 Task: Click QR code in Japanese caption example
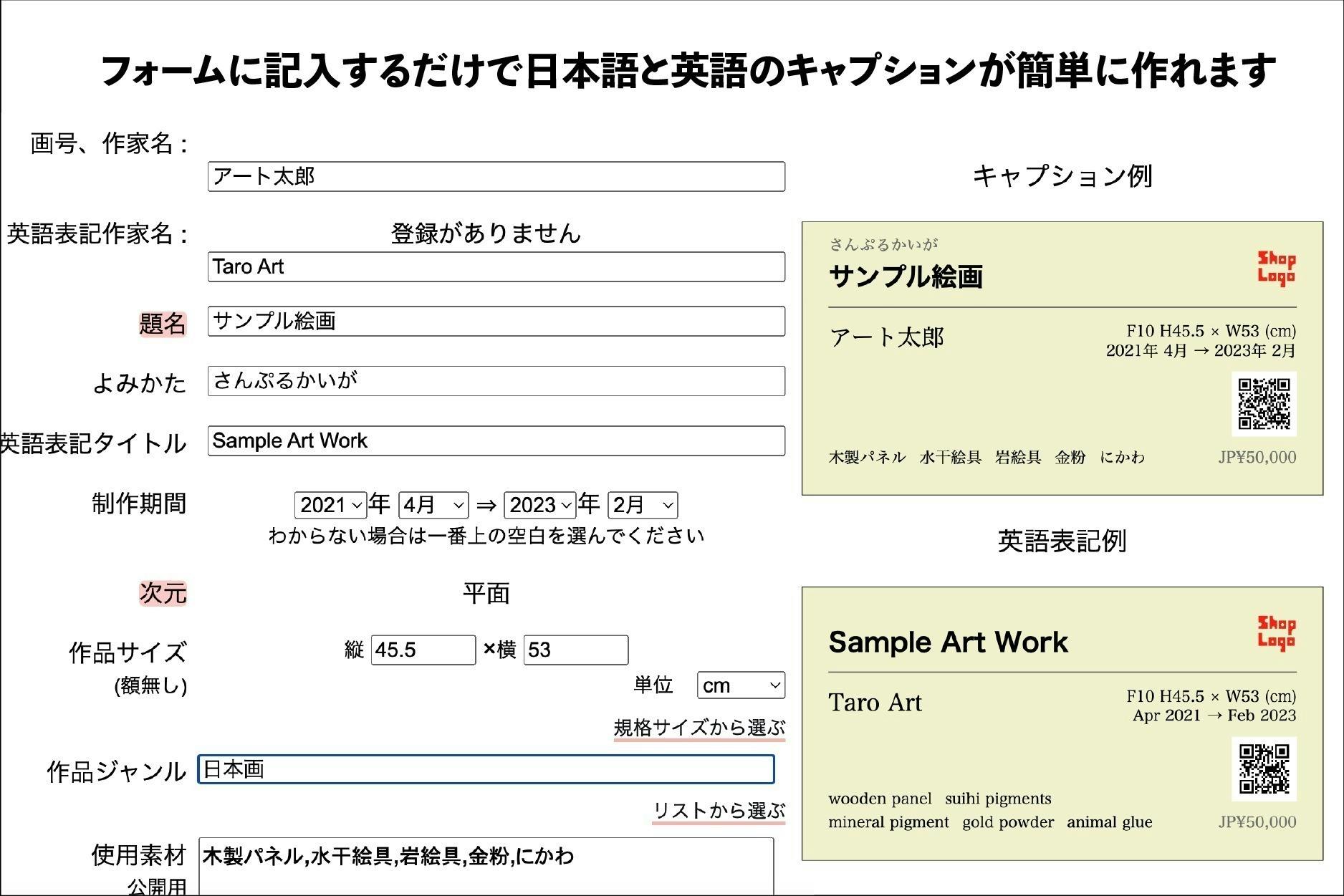point(1264,404)
